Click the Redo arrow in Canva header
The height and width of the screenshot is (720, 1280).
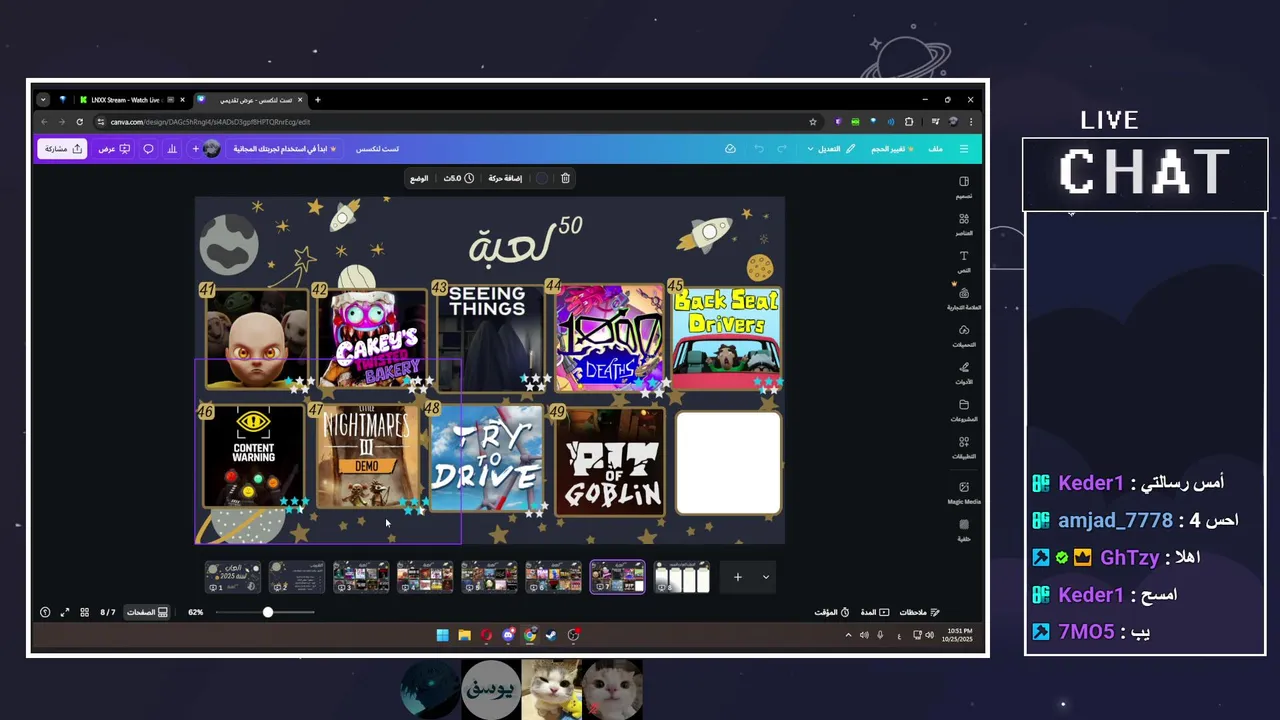[782, 149]
